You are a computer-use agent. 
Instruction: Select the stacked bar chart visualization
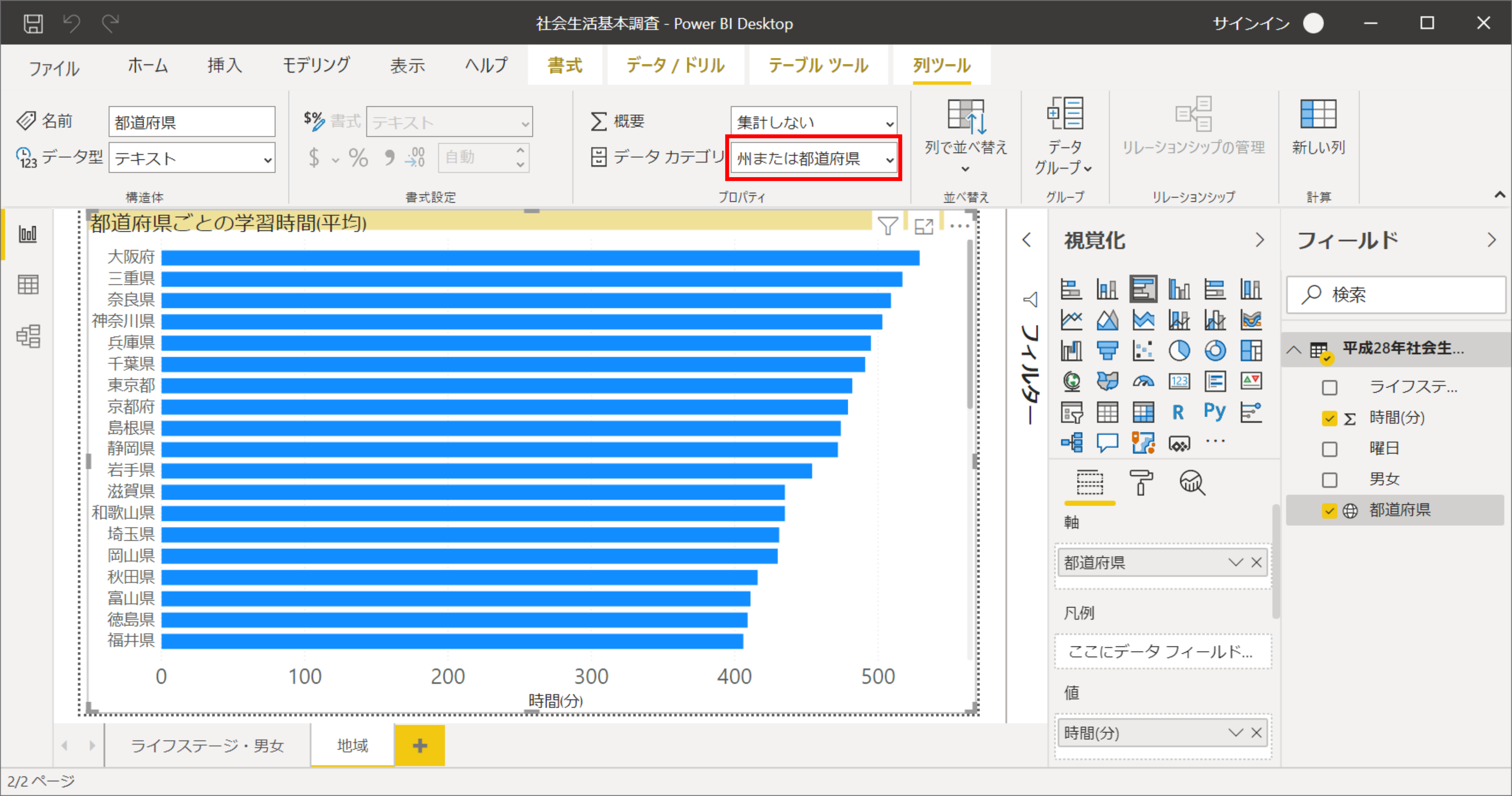pyautogui.click(x=1071, y=288)
